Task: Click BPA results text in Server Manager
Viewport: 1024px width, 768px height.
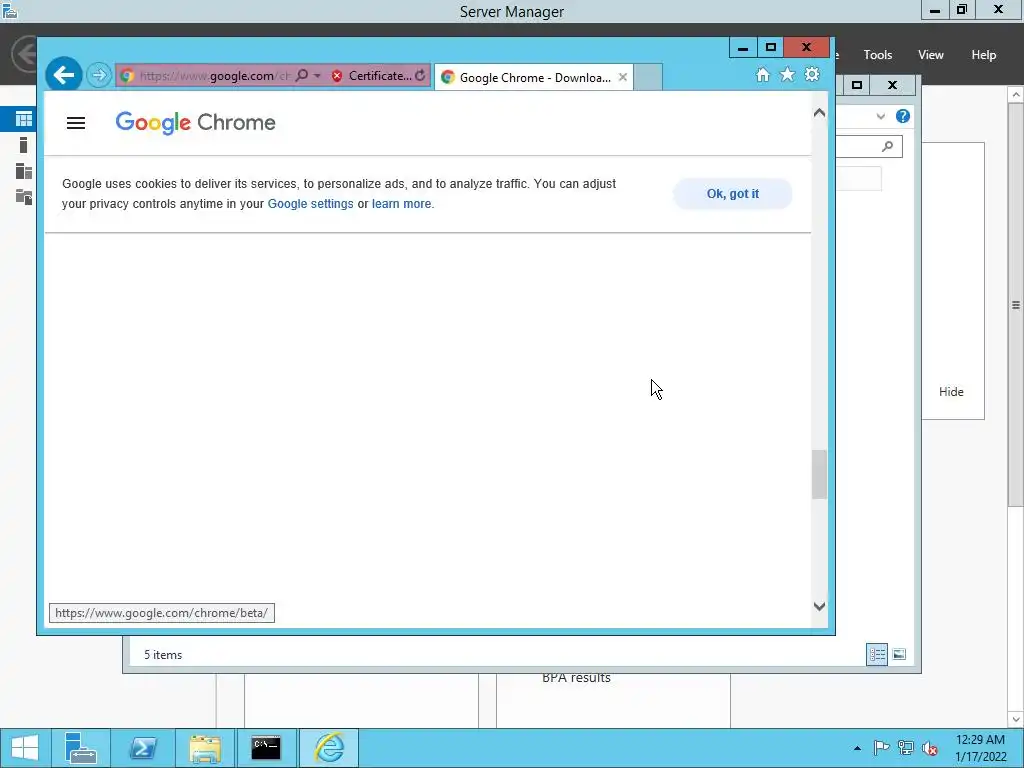Action: tap(577, 678)
